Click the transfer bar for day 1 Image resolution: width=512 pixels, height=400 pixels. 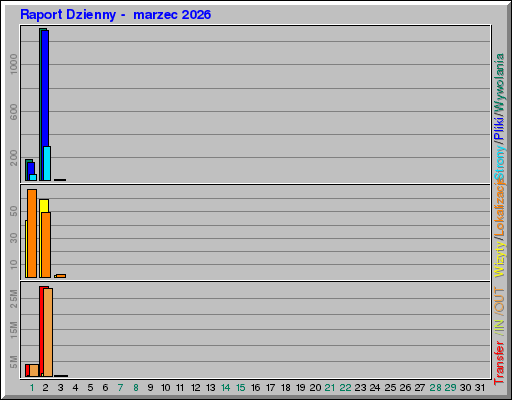click(32, 370)
